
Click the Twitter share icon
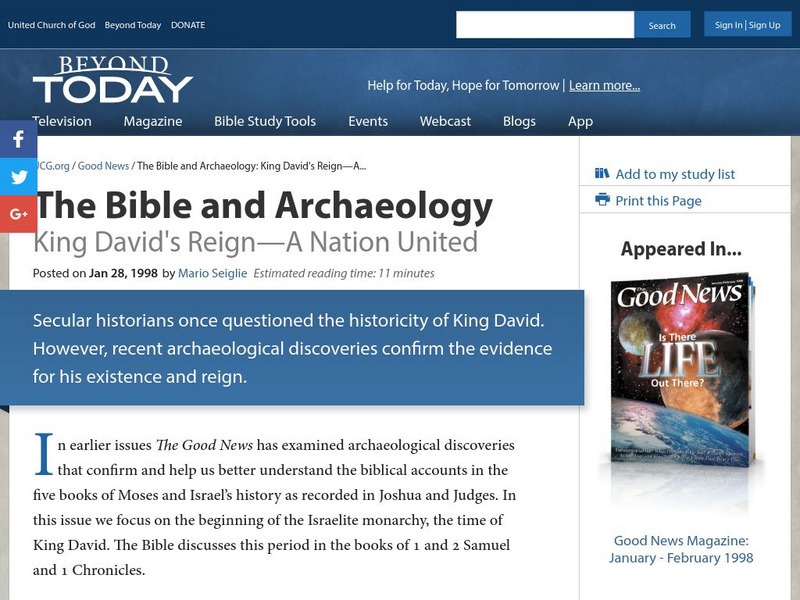[18, 177]
